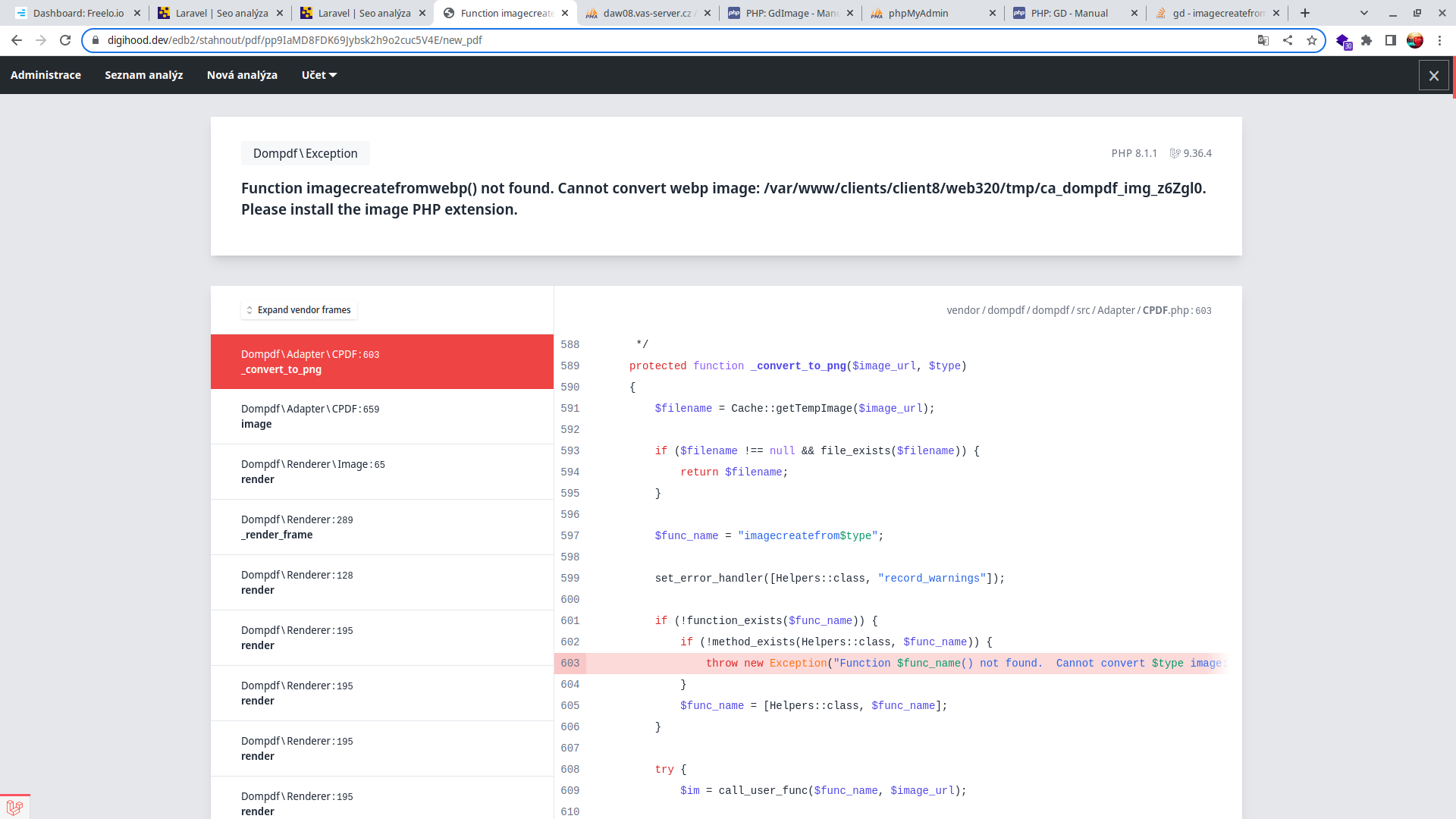
Task: Open Administrace menu item
Action: 45,75
